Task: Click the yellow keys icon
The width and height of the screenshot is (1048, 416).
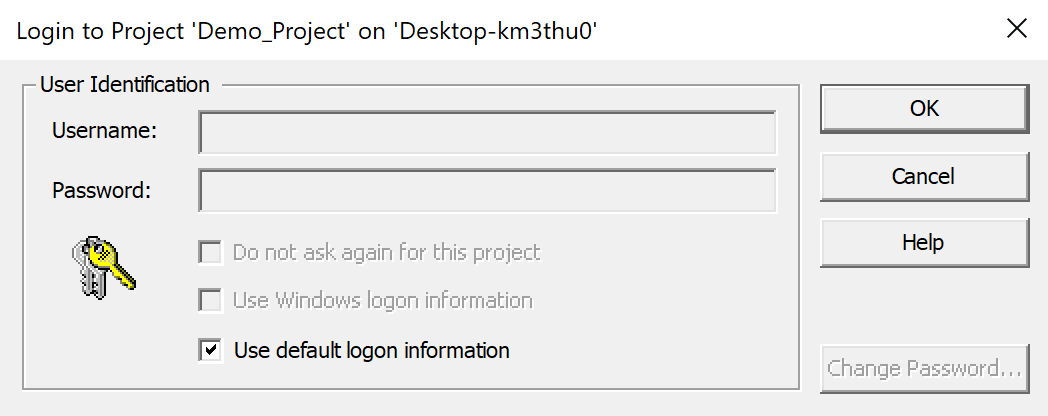Action: (103, 267)
